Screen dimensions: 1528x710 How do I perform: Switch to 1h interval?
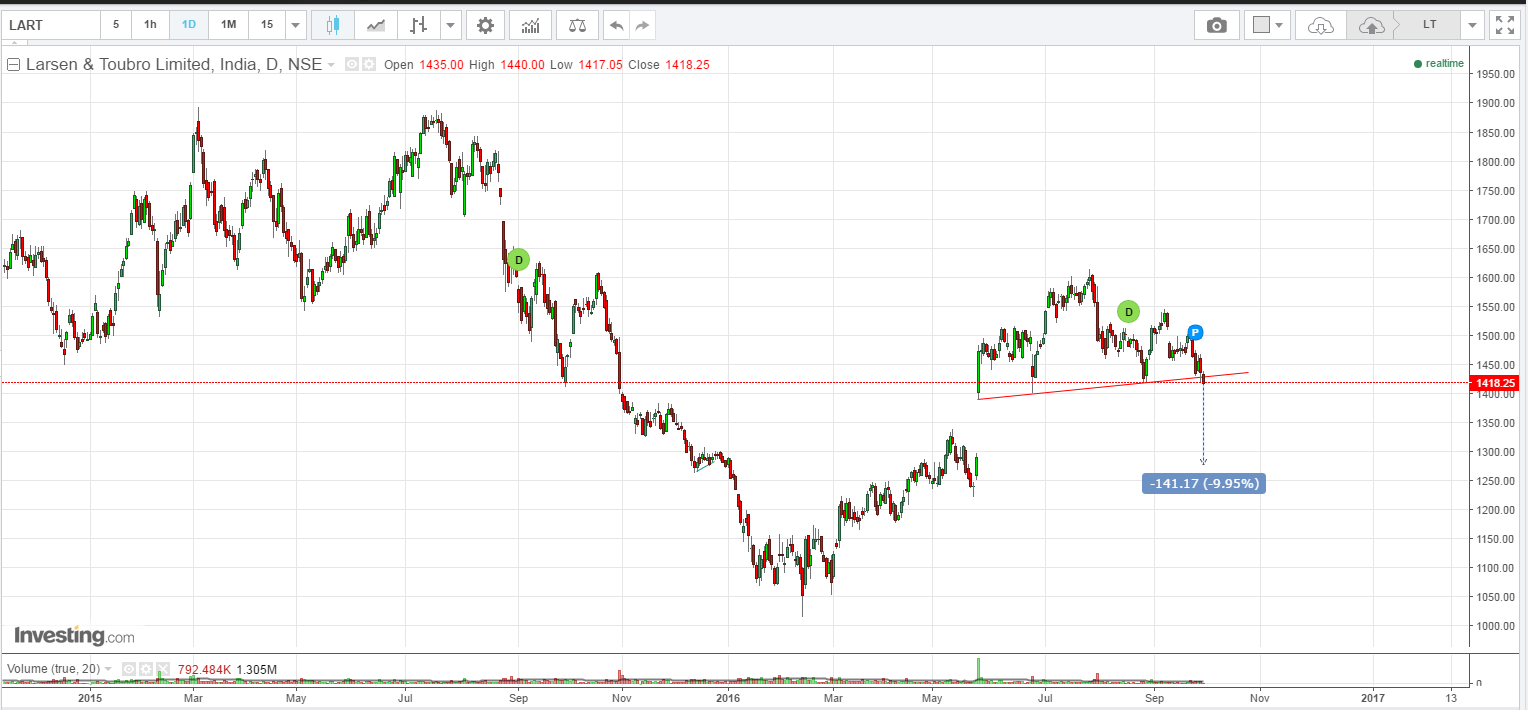coord(150,25)
